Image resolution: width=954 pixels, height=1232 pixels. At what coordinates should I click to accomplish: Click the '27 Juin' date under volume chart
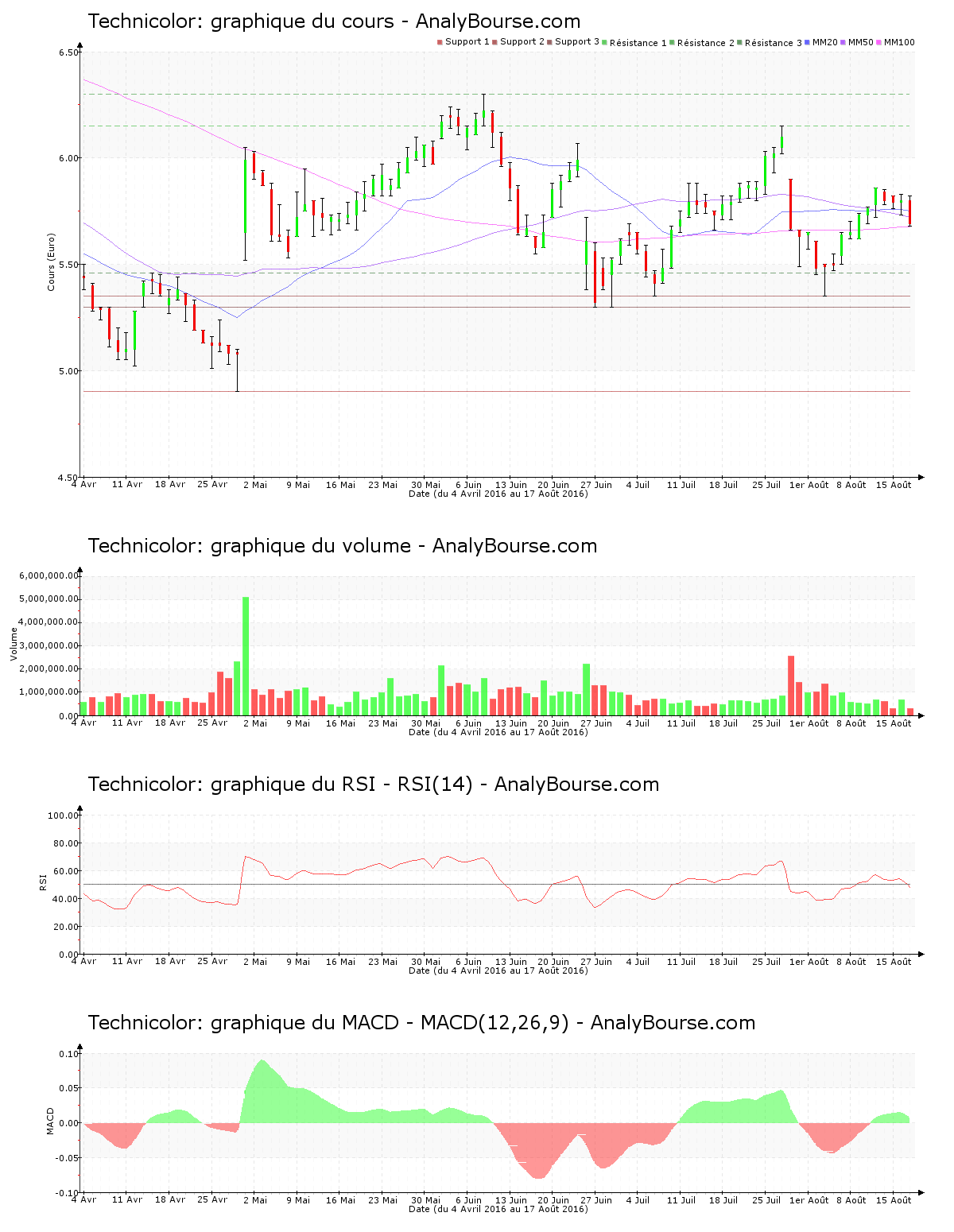tap(596, 723)
